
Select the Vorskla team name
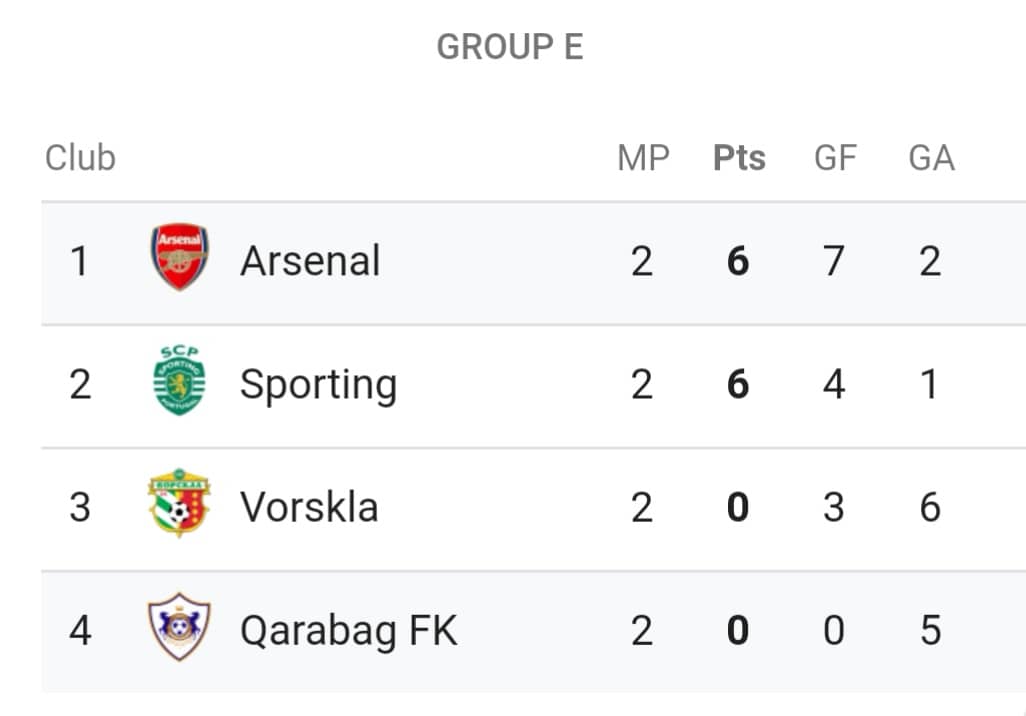pyautogui.click(x=310, y=507)
